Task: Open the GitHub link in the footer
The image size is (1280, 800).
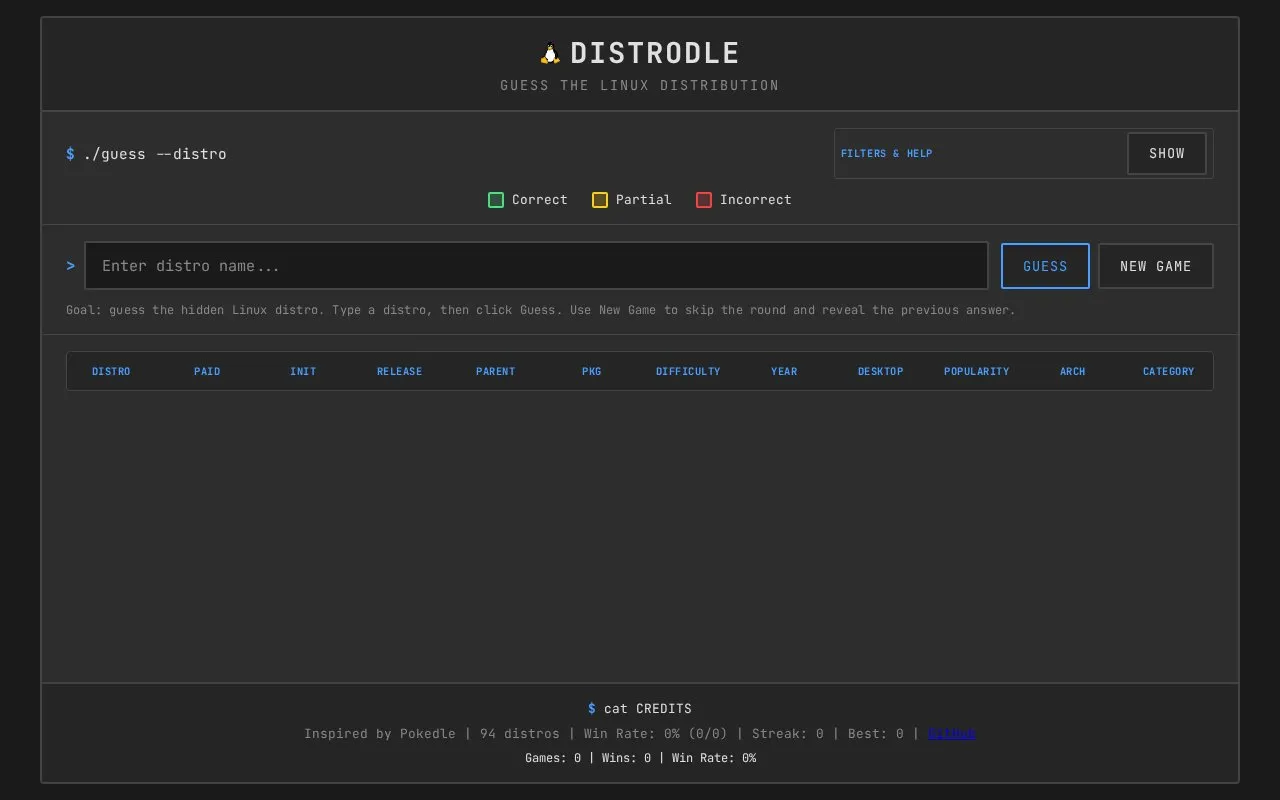Action: tap(951, 734)
